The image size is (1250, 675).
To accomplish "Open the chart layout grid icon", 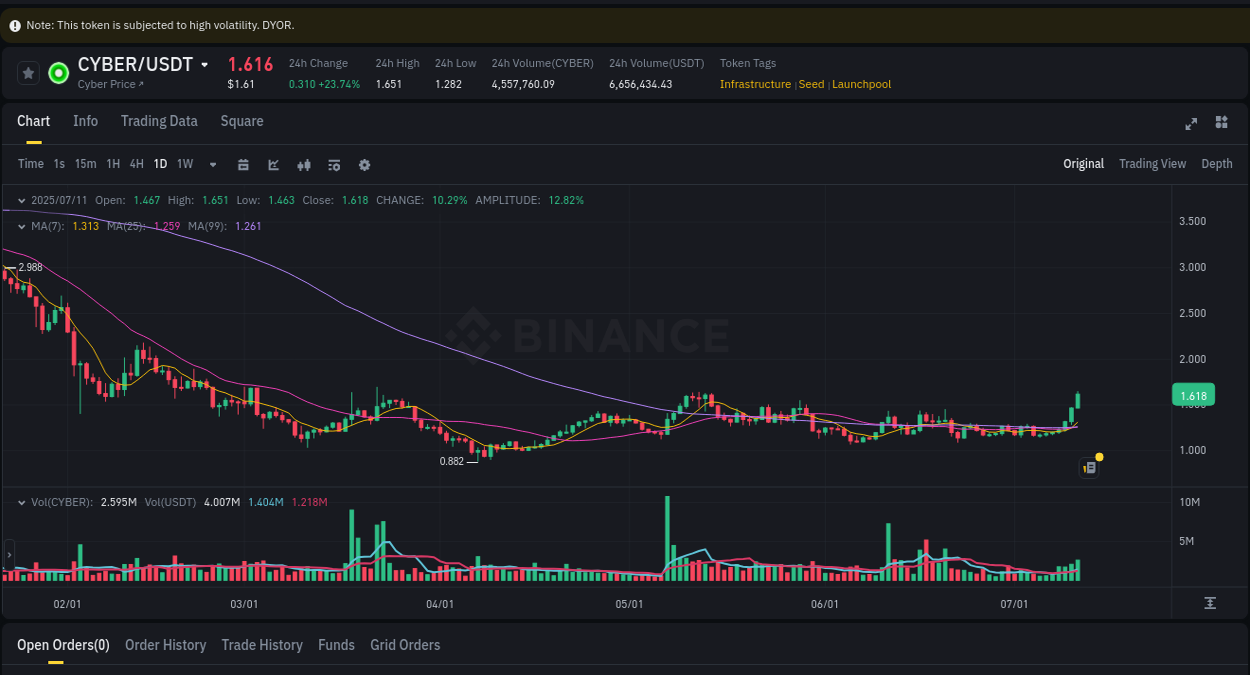I will click(x=1221, y=122).
